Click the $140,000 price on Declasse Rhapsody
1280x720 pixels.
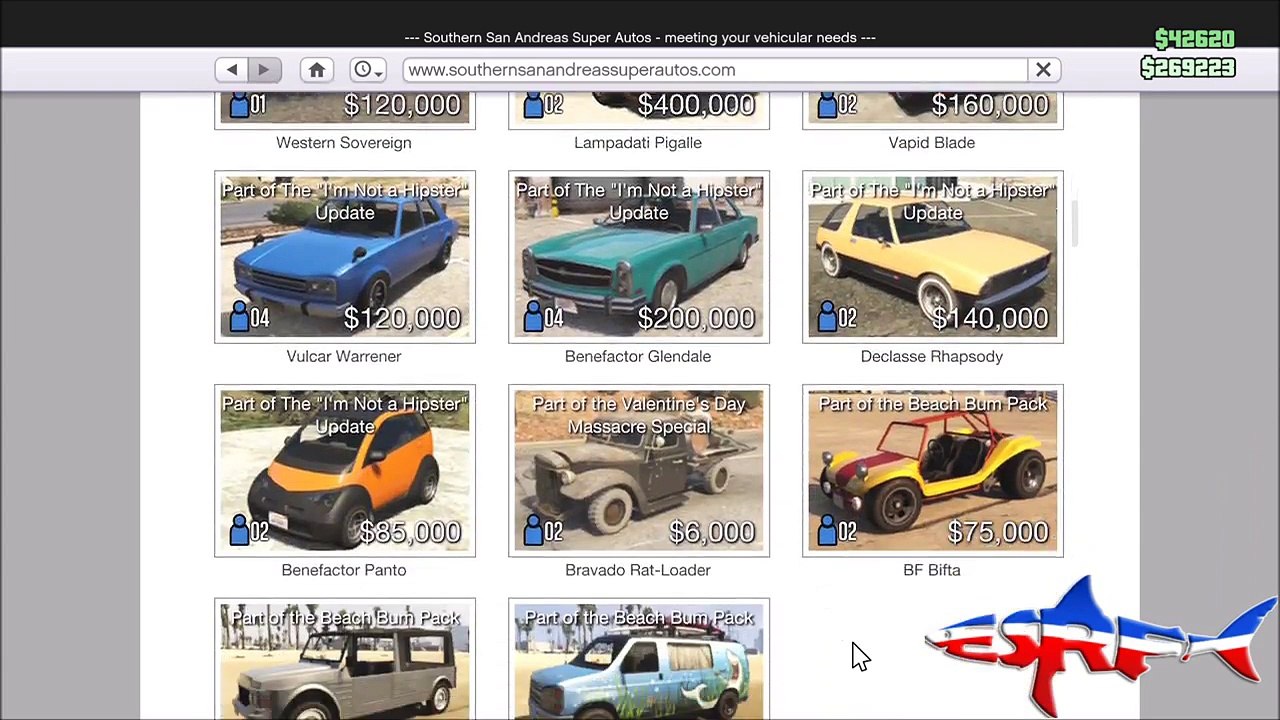pyautogui.click(x=990, y=319)
